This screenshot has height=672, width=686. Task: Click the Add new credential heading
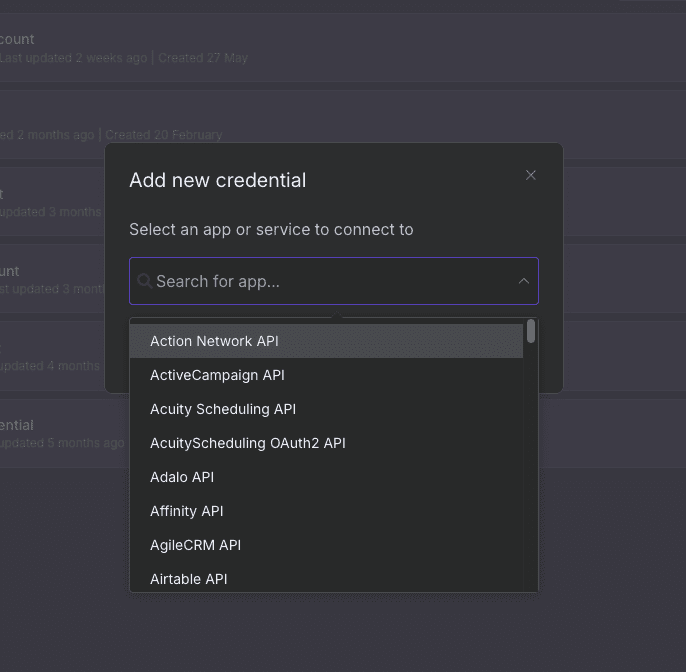pyautogui.click(x=217, y=180)
